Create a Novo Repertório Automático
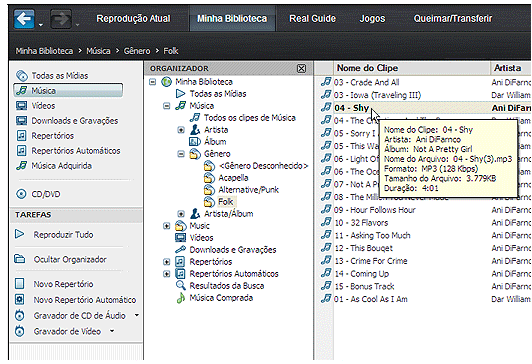The width and height of the screenshot is (532, 364). [x=75, y=300]
